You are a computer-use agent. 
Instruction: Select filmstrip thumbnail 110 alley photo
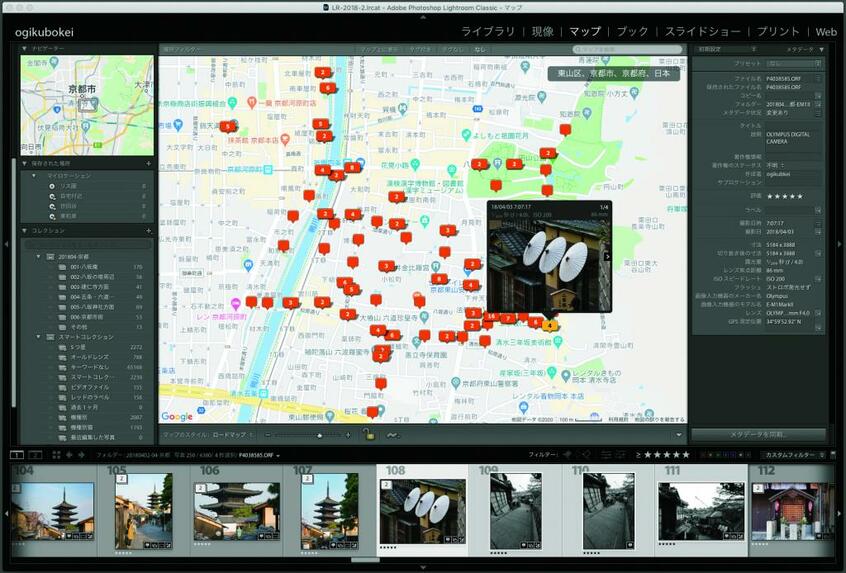609,511
